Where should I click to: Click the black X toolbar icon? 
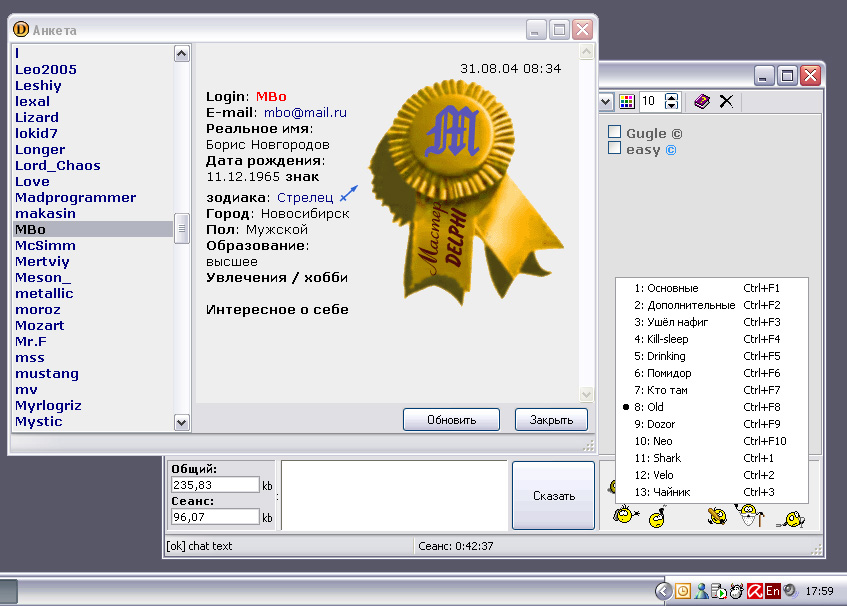pyautogui.click(x=727, y=102)
